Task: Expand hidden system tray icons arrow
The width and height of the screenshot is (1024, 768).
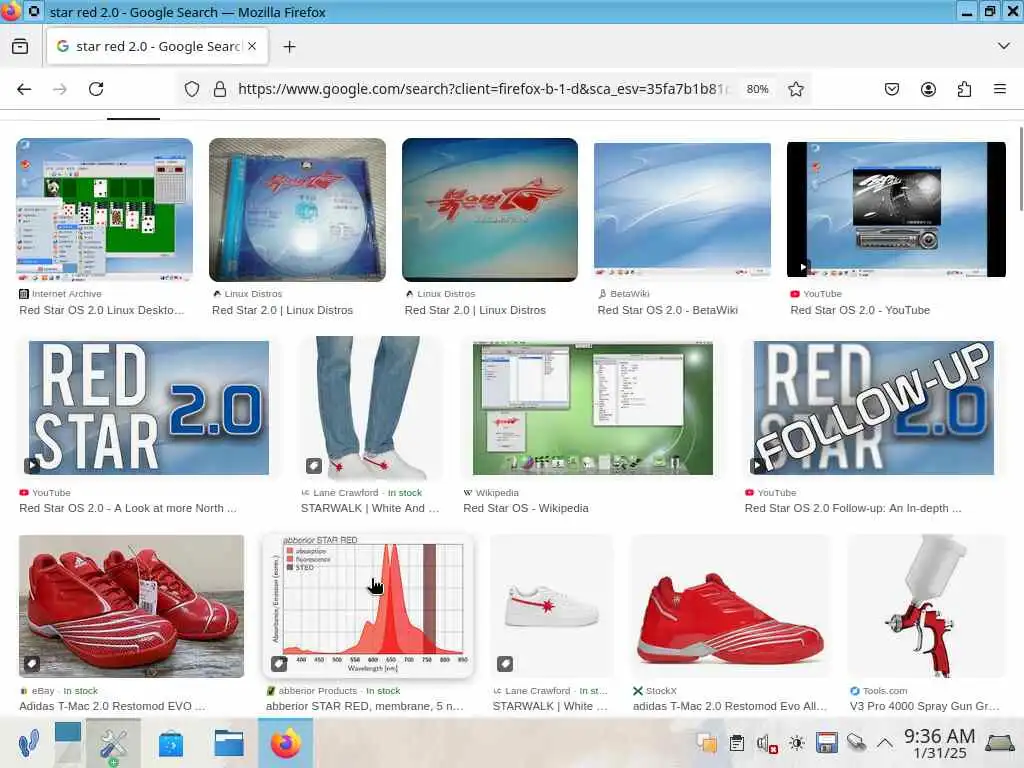Action: pyautogui.click(x=885, y=743)
